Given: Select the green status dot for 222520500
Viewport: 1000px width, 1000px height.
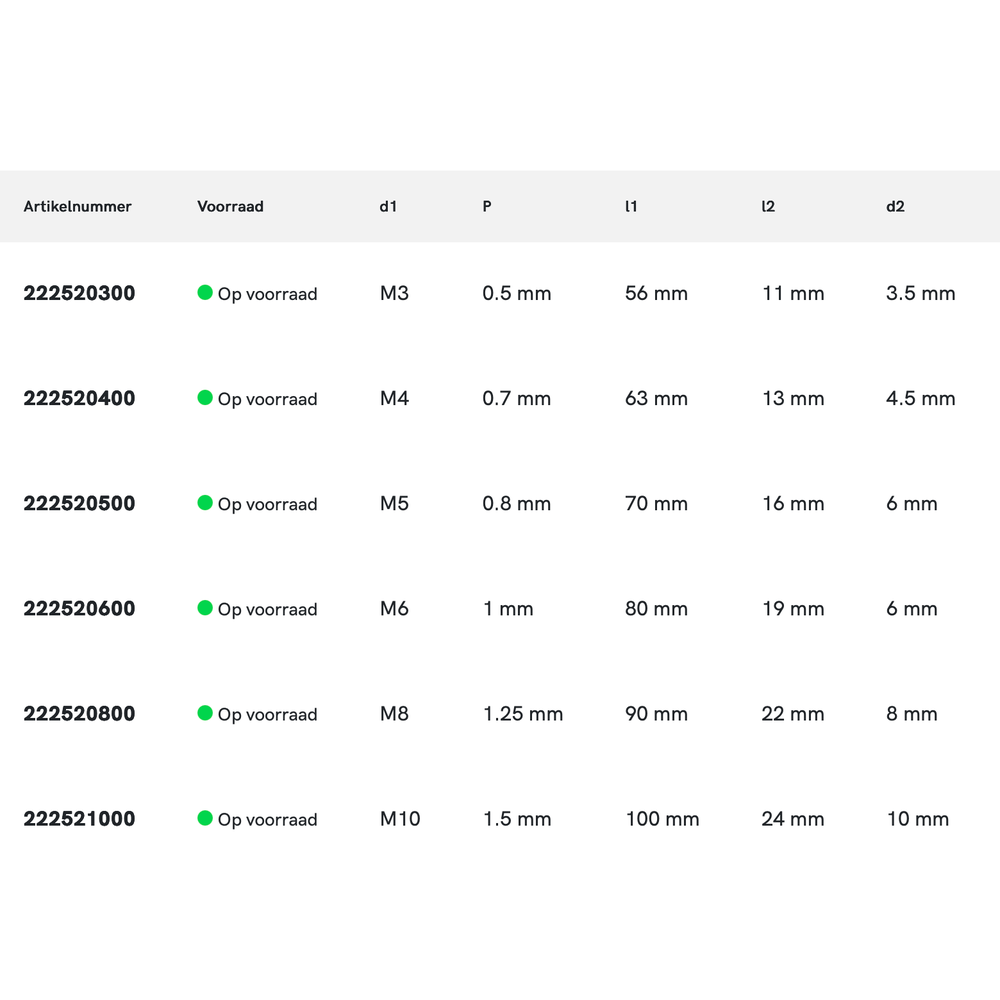Looking at the screenshot, I should pyautogui.click(x=205, y=503).
